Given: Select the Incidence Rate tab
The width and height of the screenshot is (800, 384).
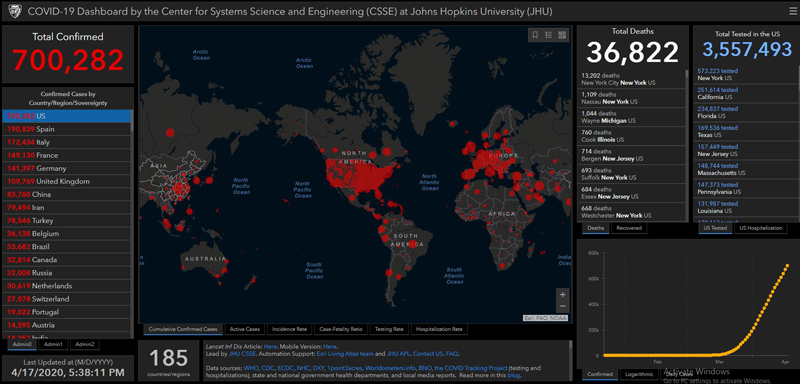Looking at the screenshot, I should [x=289, y=329].
